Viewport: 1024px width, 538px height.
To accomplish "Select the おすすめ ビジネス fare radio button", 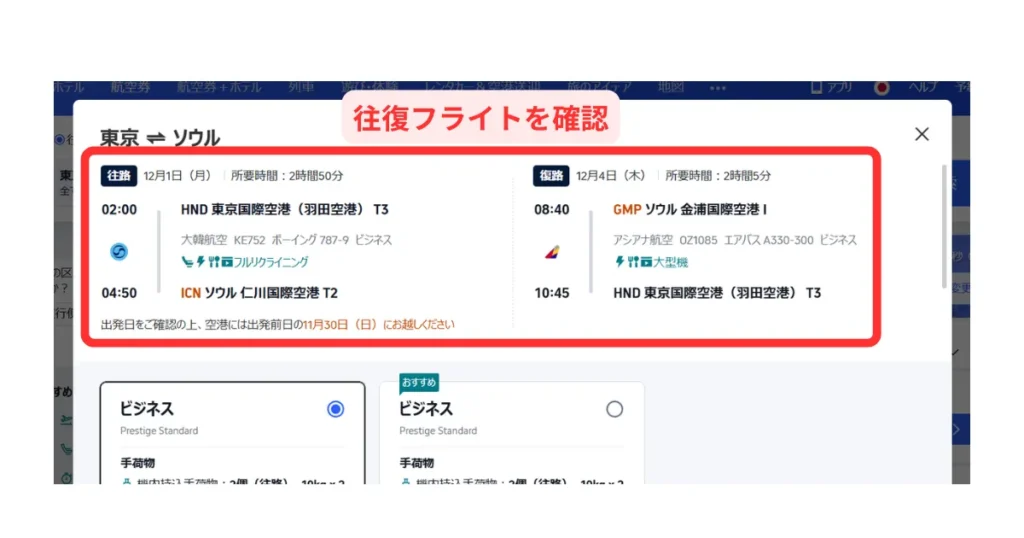I will (614, 408).
